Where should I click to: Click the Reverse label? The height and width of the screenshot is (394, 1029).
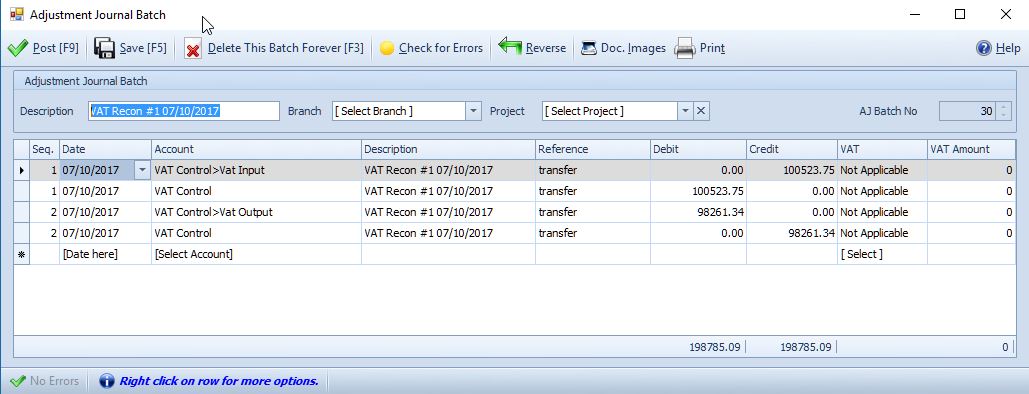(x=545, y=48)
